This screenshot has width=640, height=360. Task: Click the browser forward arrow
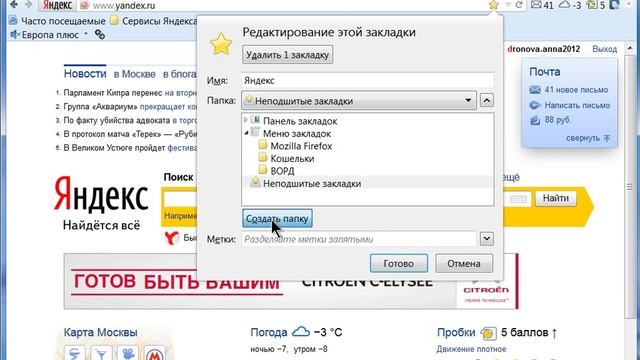(29, 4)
